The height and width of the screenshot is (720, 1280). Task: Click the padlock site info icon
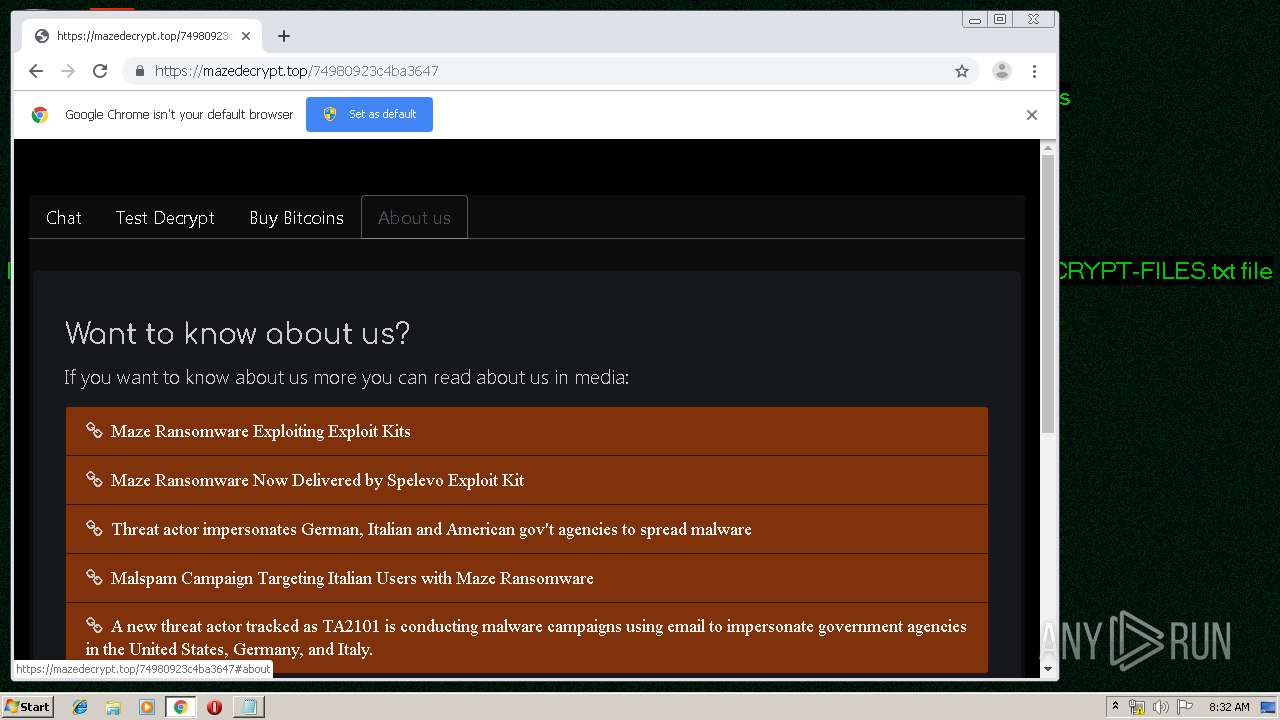point(139,71)
